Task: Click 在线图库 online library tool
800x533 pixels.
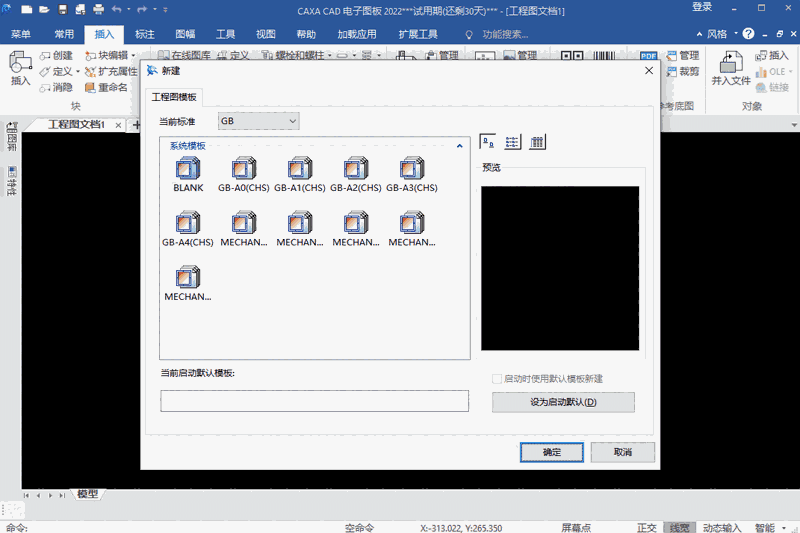Action: [184, 55]
